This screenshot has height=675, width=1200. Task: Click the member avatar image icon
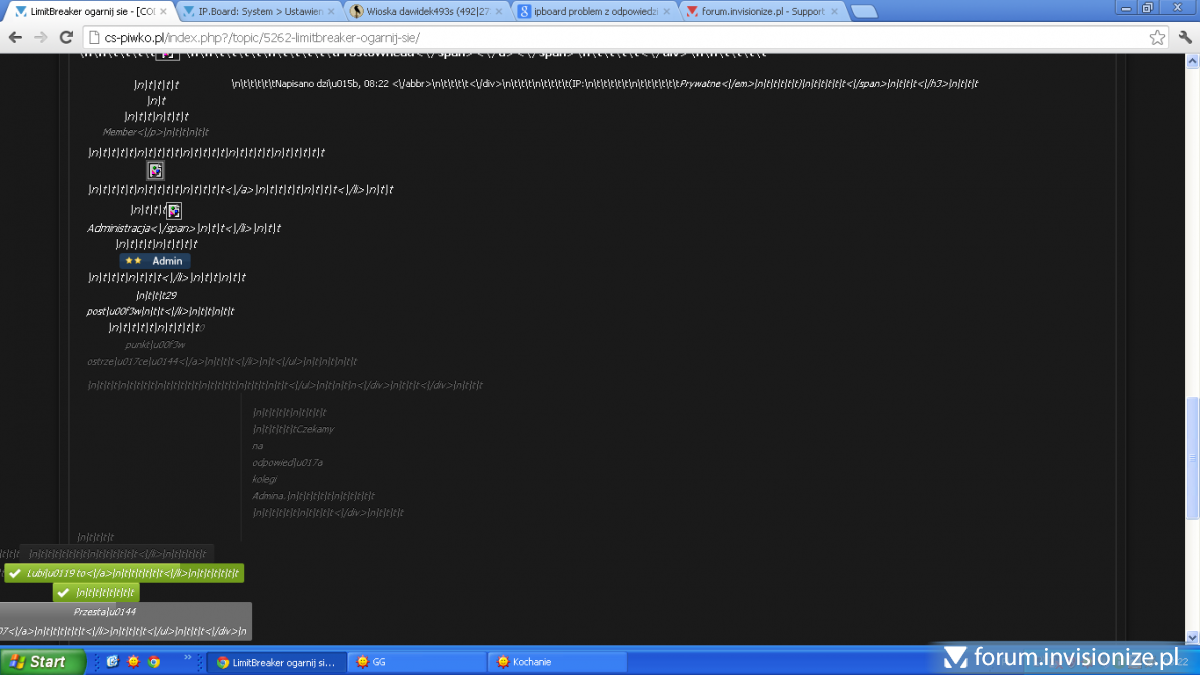pyautogui.click(x=155, y=170)
